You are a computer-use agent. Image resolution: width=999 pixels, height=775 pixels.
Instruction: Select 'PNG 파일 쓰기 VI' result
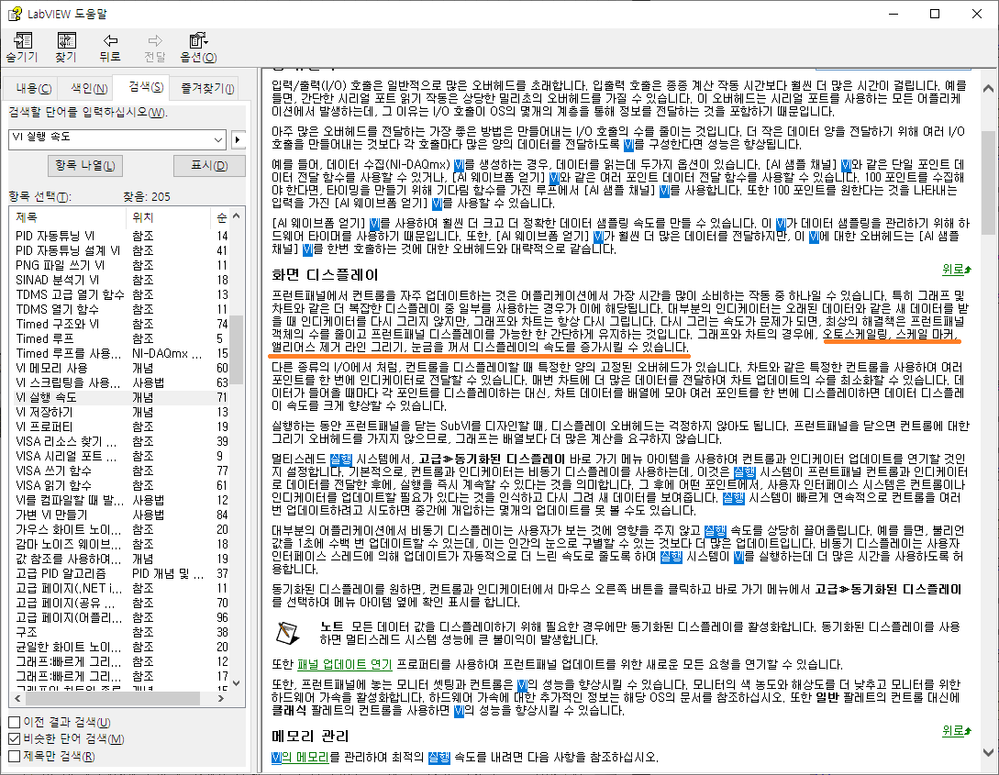coord(120,265)
